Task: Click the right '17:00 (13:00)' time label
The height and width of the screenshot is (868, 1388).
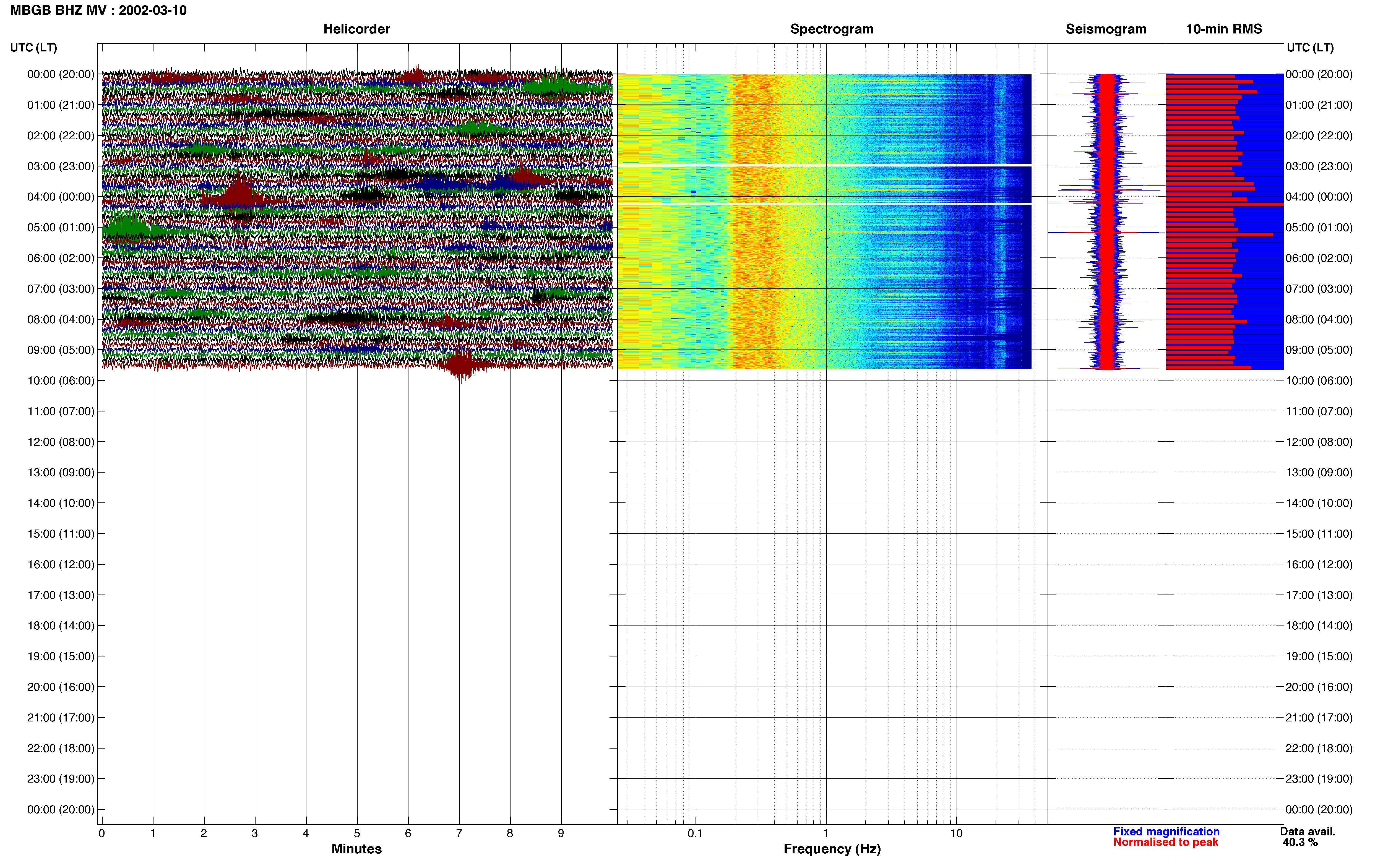Action: (x=1319, y=595)
